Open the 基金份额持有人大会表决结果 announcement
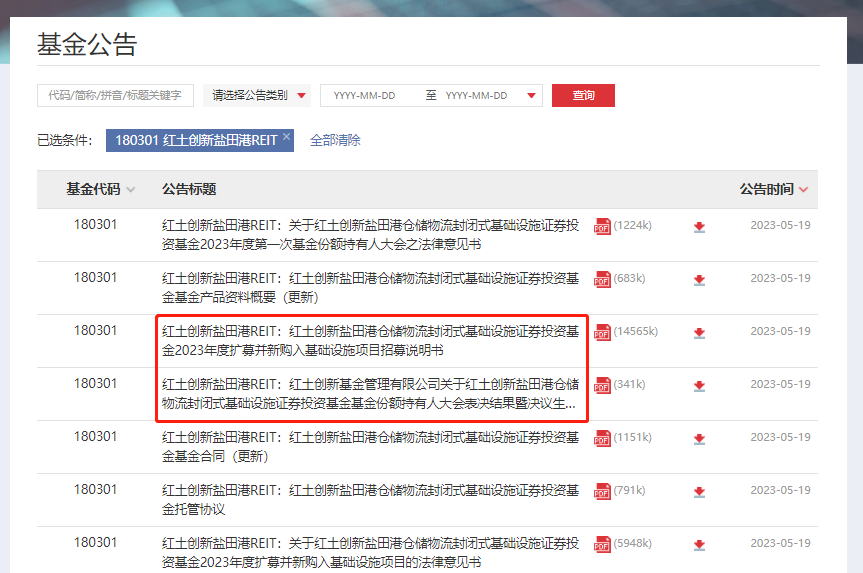The width and height of the screenshot is (863, 573). point(370,393)
